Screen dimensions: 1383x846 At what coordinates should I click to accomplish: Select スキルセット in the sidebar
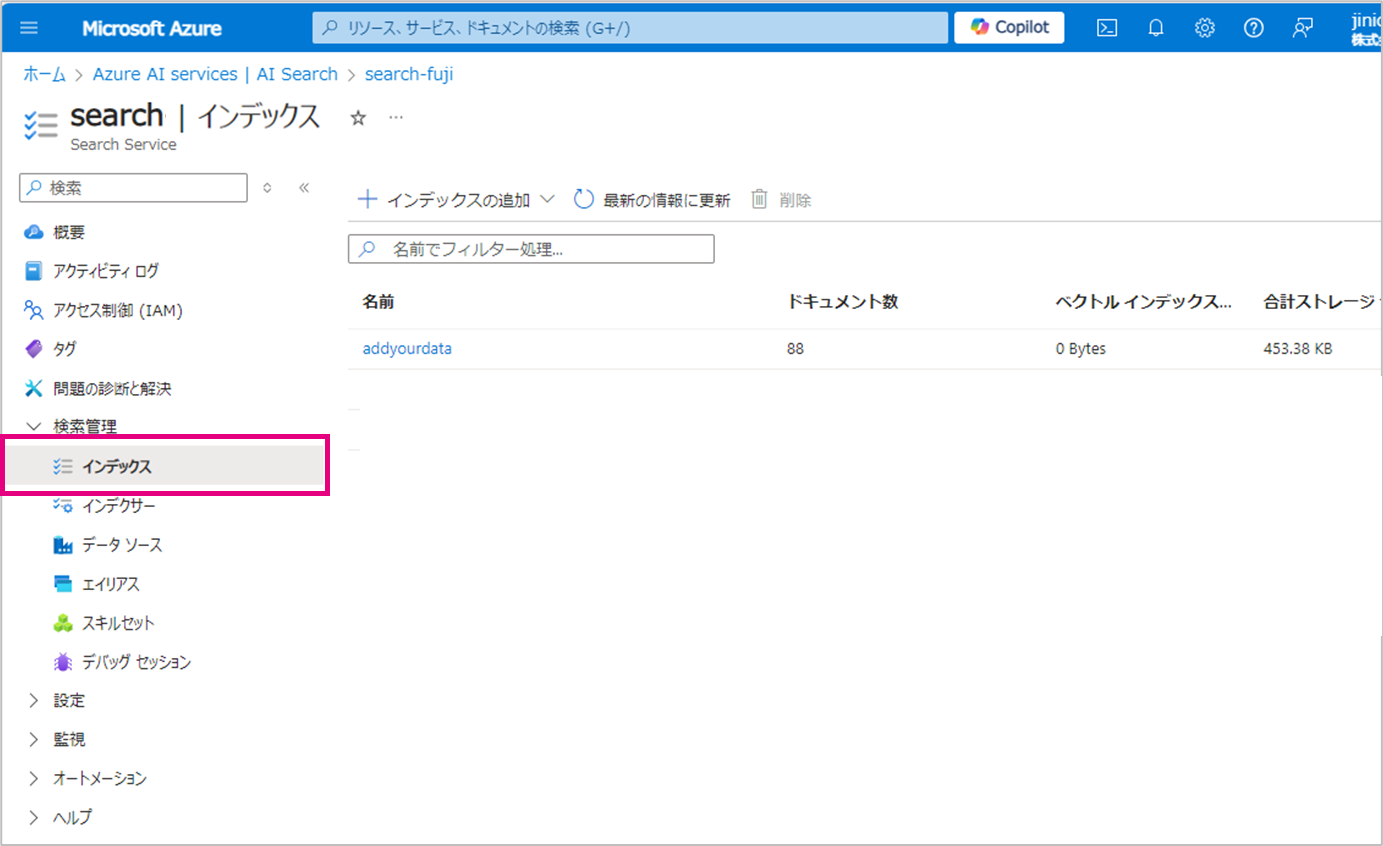(x=104, y=623)
